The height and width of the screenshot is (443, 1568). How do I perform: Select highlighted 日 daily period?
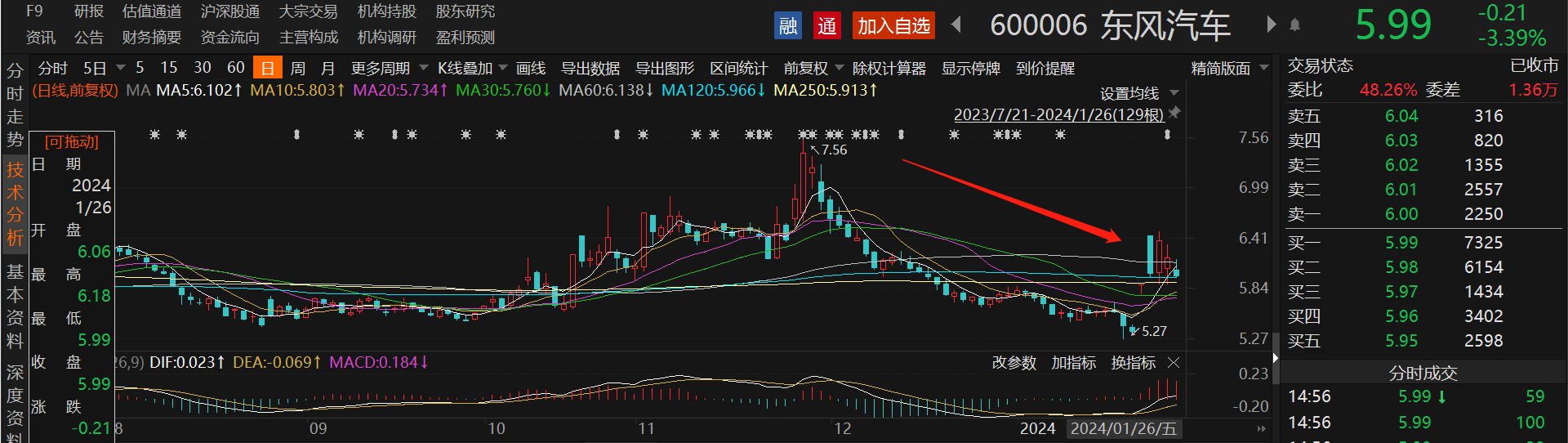coord(268,68)
